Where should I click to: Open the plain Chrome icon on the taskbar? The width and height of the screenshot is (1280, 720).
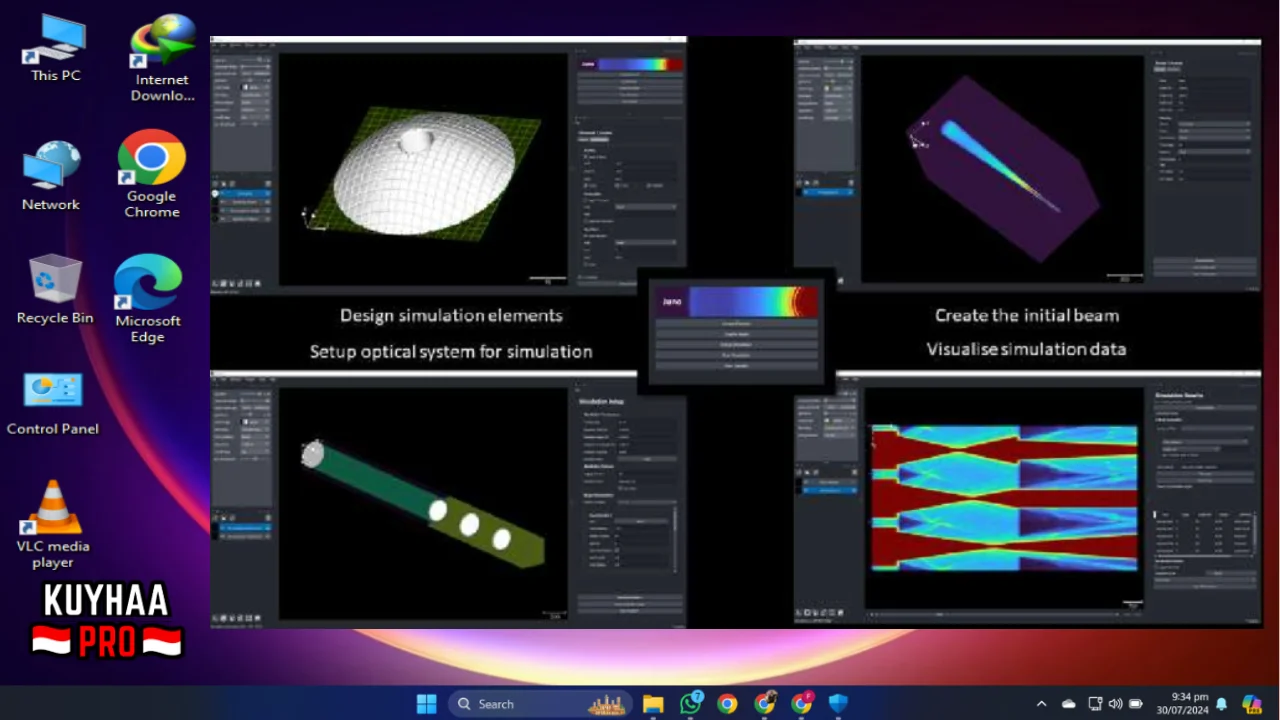tap(727, 704)
